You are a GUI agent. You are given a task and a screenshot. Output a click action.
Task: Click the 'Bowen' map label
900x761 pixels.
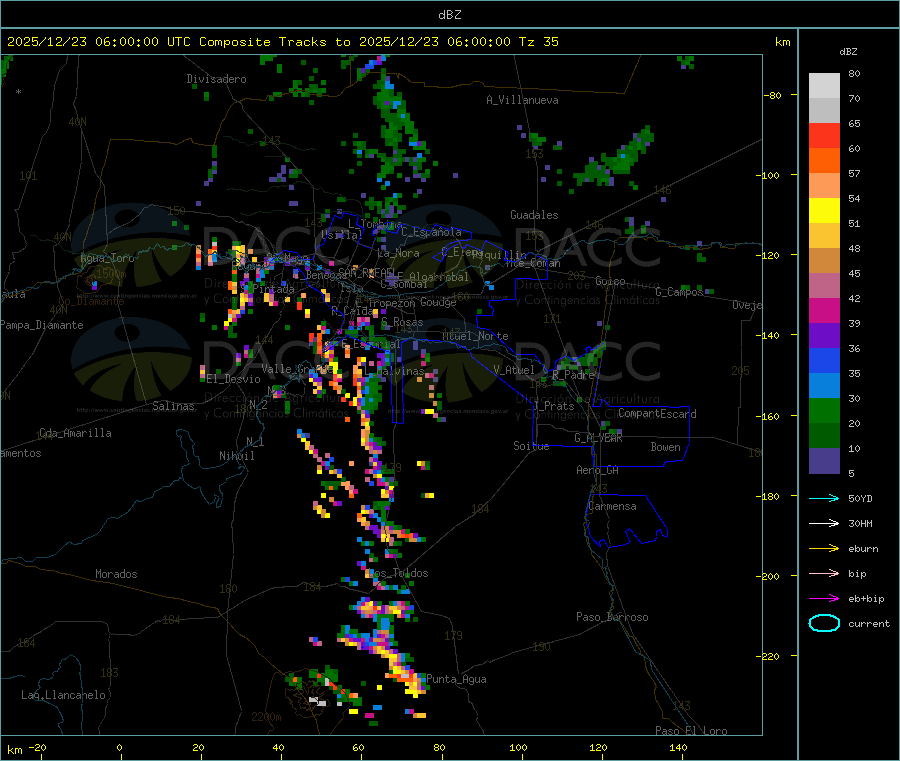point(666,447)
